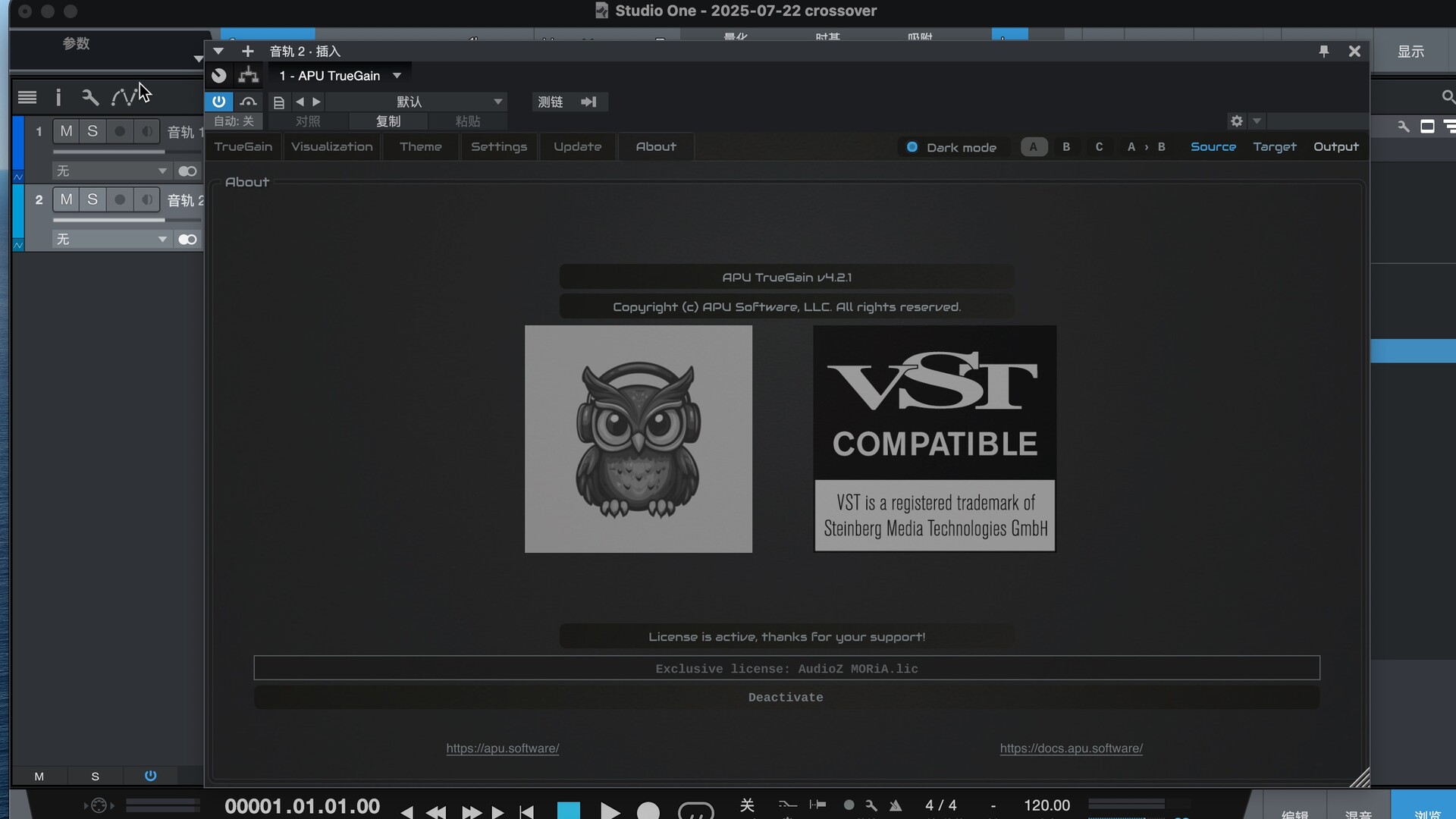
Task: Open the track inspector info icon
Action: [58, 97]
